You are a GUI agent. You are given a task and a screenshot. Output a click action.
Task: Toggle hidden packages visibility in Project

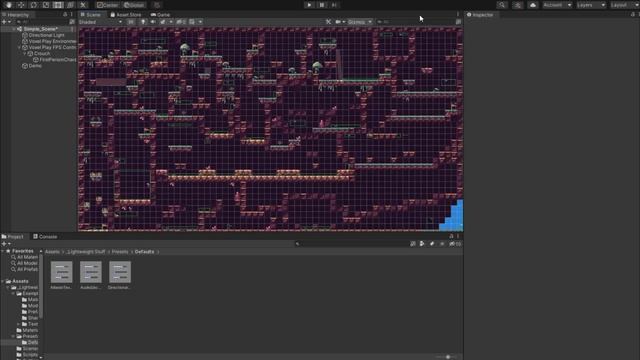(455, 244)
